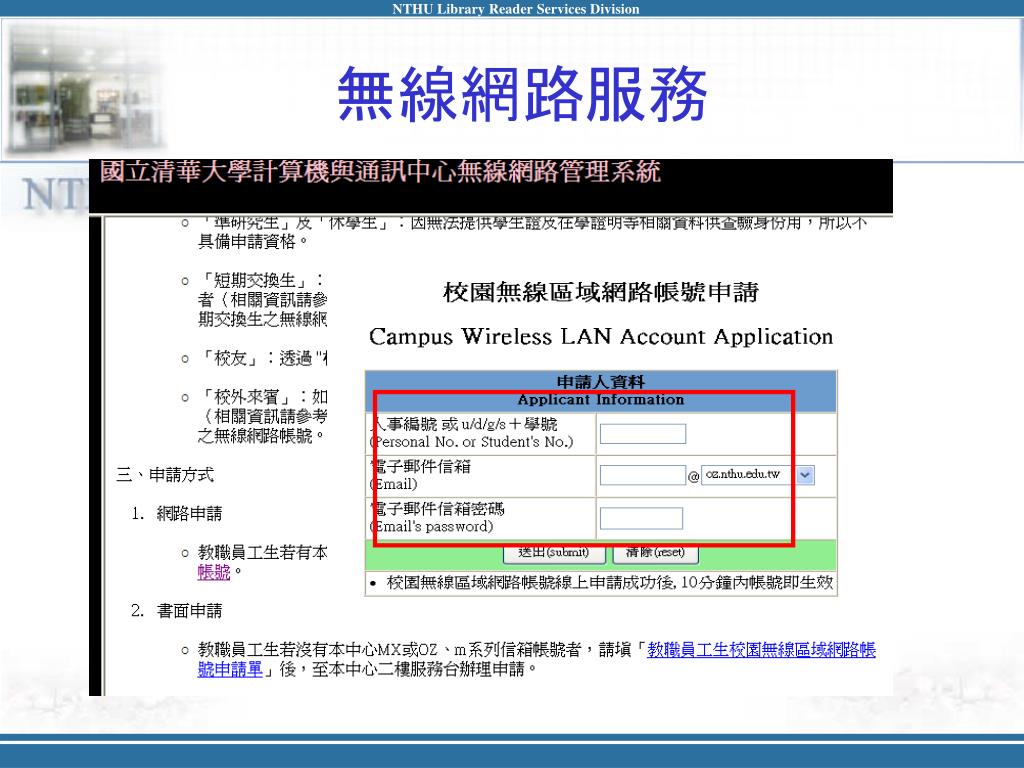Click the library photo thumbnail in header
This screenshot has width=1024, height=768.
[85, 88]
